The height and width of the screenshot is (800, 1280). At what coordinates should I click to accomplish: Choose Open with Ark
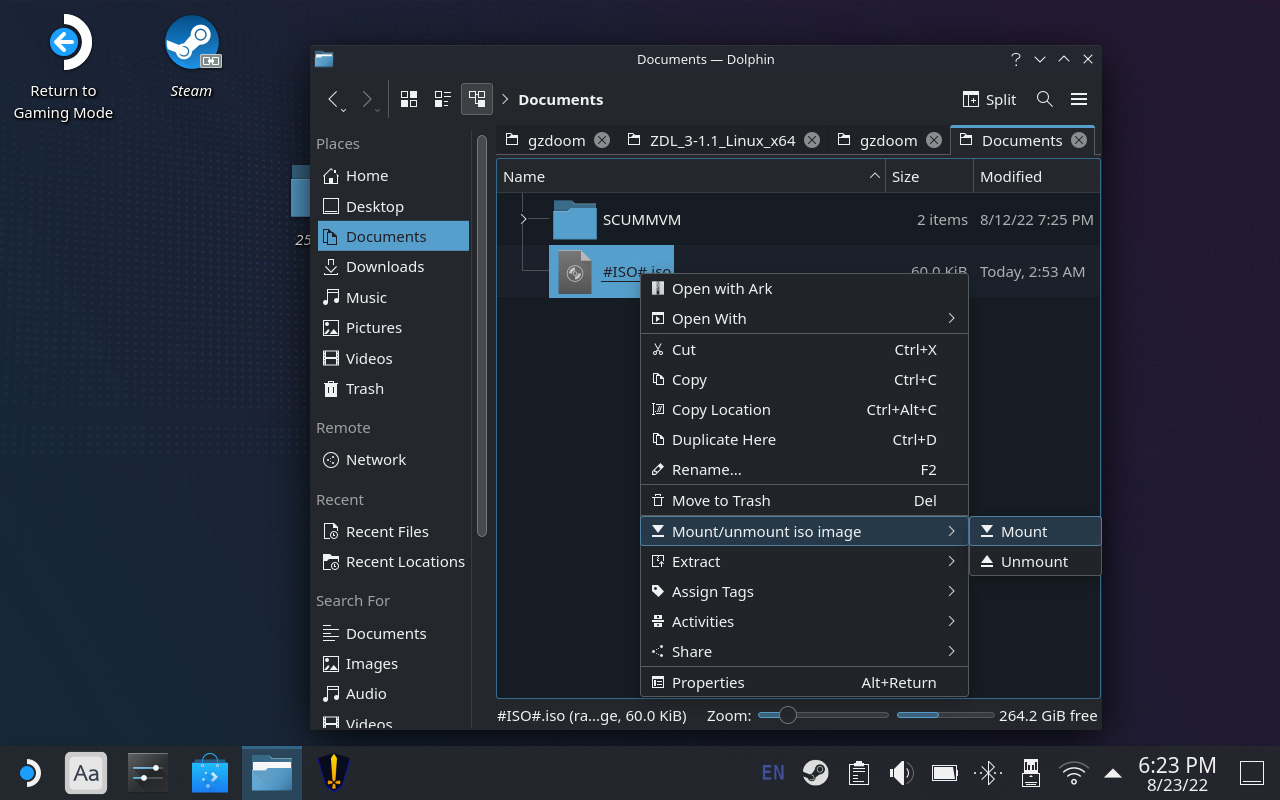(804, 289)
